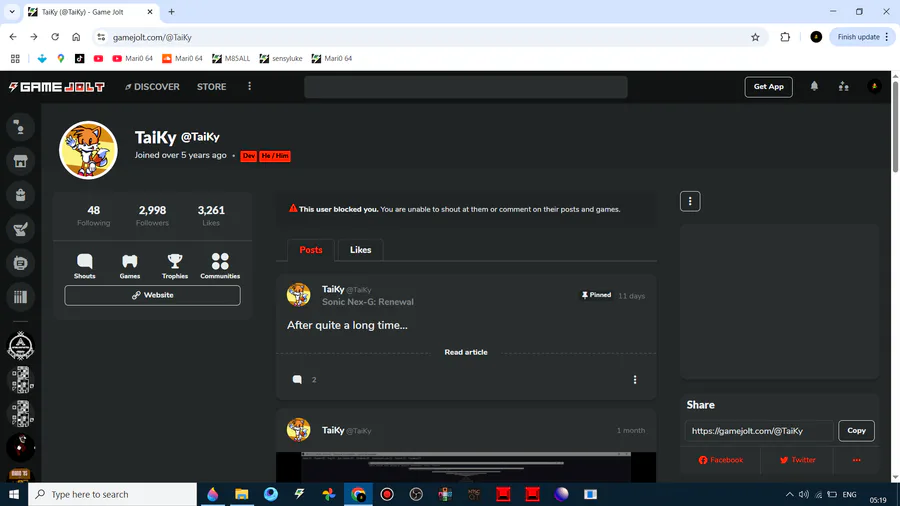Open a new browser tab
Image resolution: width=900 pixels, height=506 pixels.
[x=171, y=11]
